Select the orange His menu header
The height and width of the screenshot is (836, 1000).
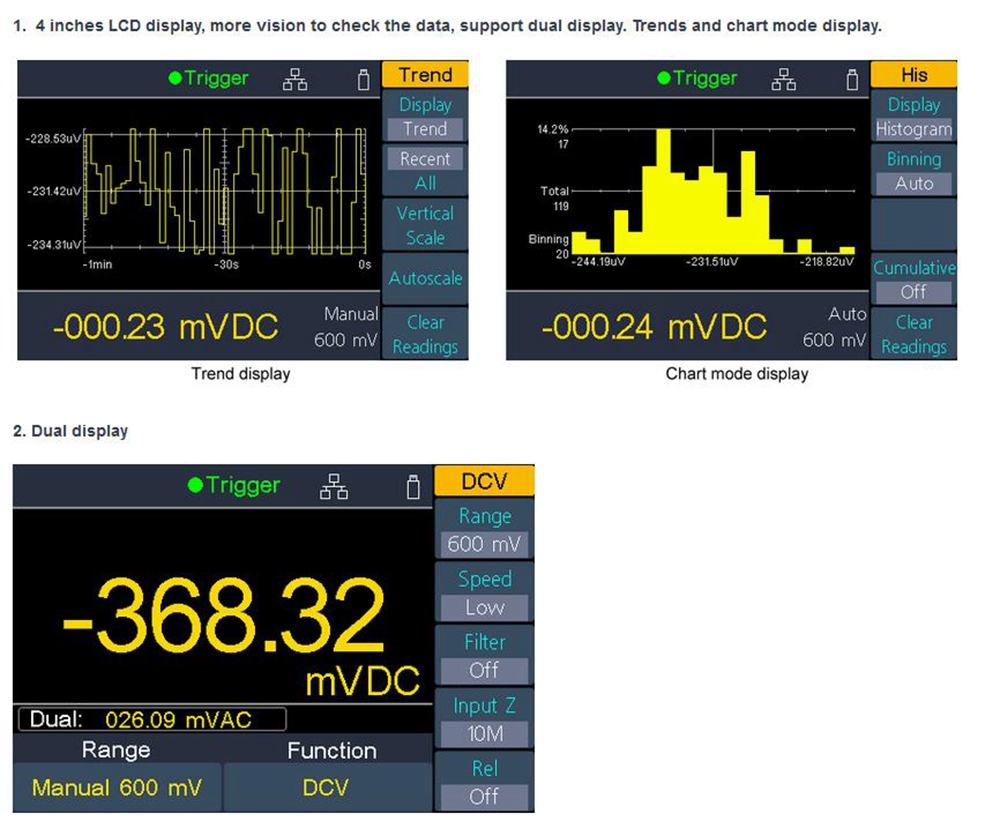(x=914, y=75)
